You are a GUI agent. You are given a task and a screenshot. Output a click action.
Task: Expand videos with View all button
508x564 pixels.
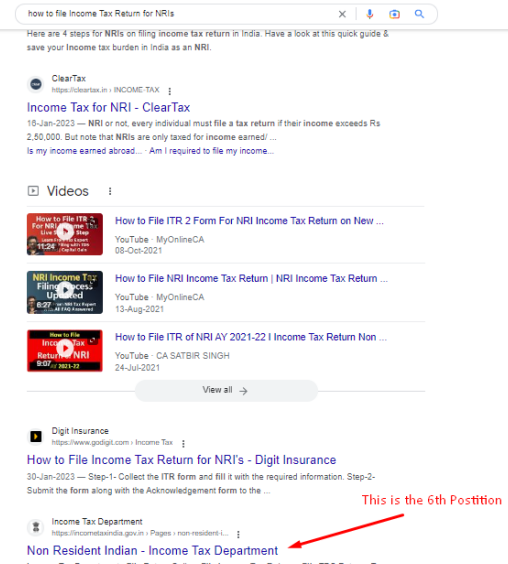[x=226, y=391]
